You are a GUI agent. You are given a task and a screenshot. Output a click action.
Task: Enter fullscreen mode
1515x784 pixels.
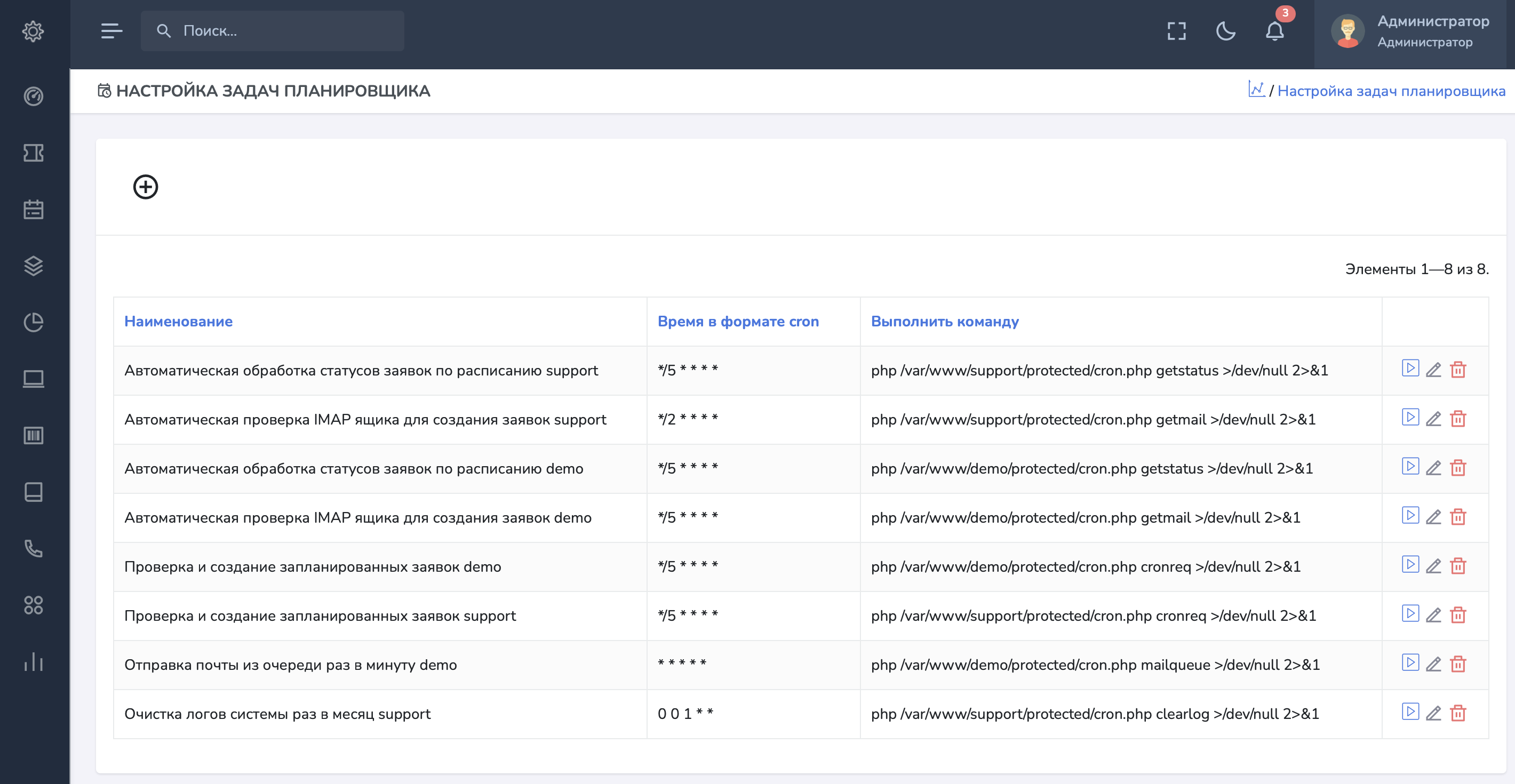pyautogui.click(x=1176, y=31)
